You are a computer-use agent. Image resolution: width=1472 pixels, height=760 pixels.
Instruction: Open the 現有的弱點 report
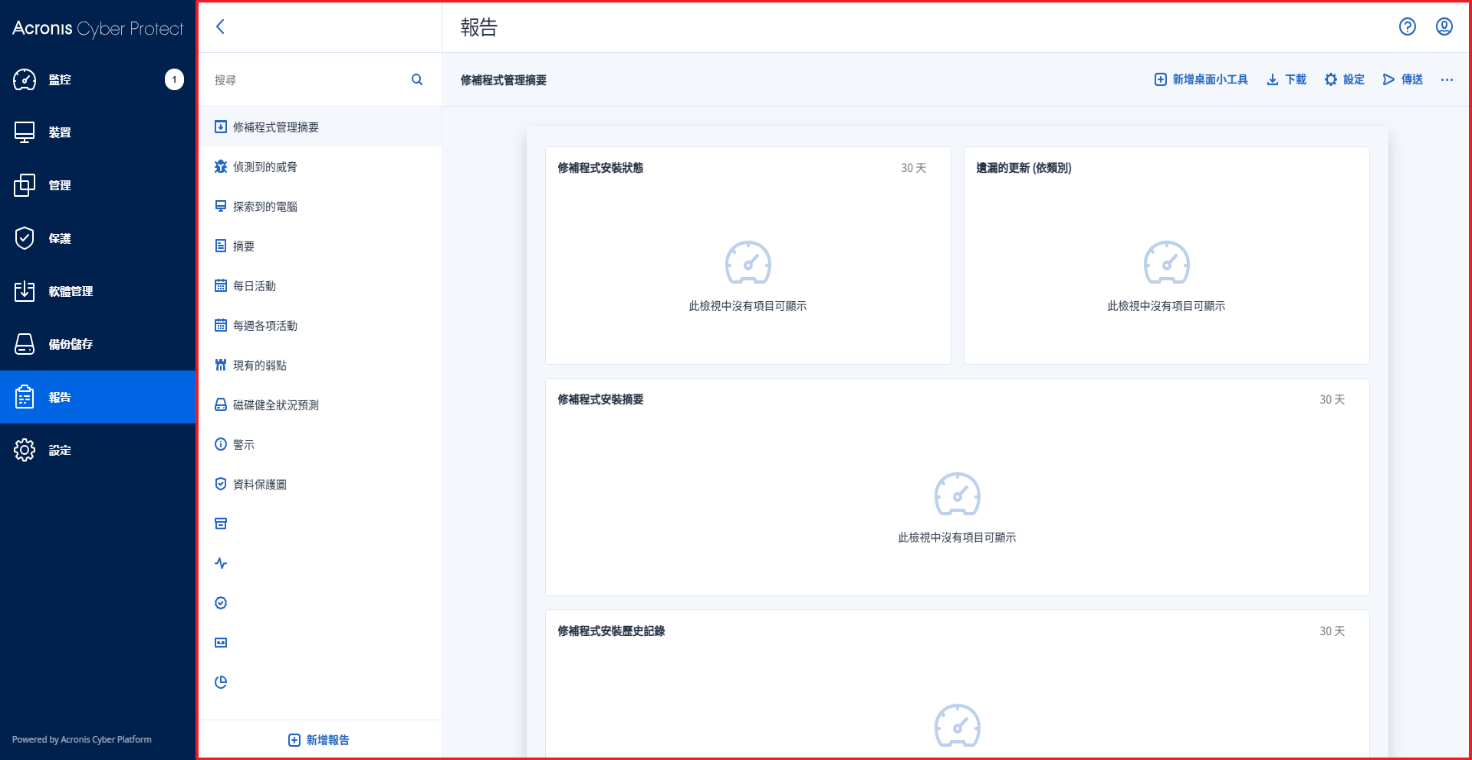pos(320,365)
